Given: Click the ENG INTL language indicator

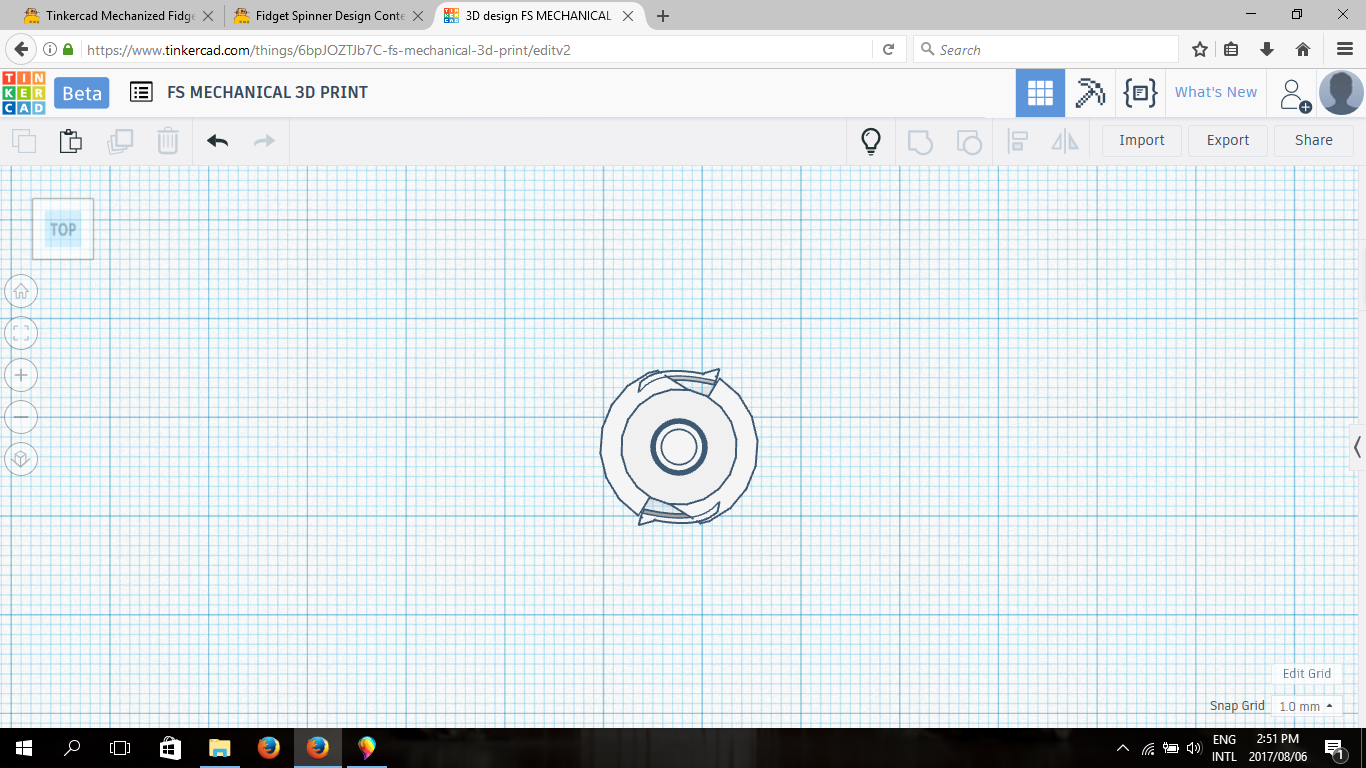Looking at the screenshot, I should tap(1224, 748).
